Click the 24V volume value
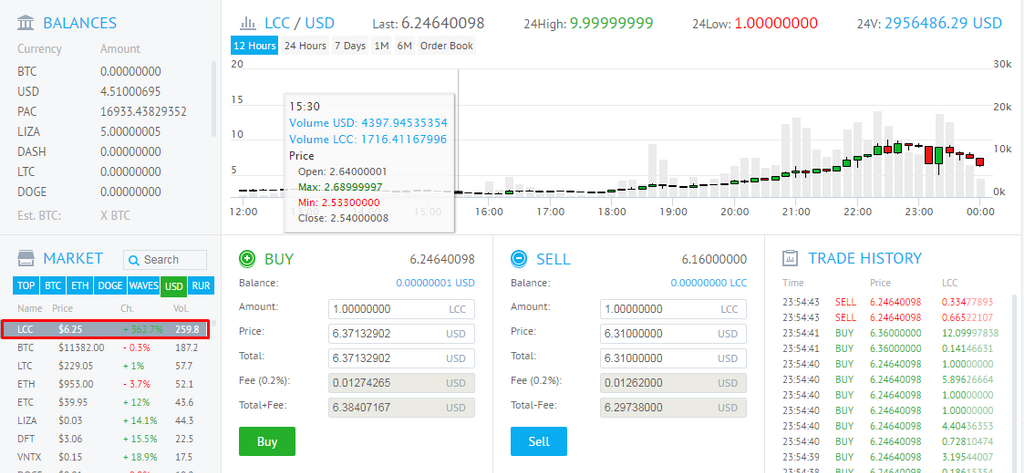The image size is (1024, 473). coord(944,24)
